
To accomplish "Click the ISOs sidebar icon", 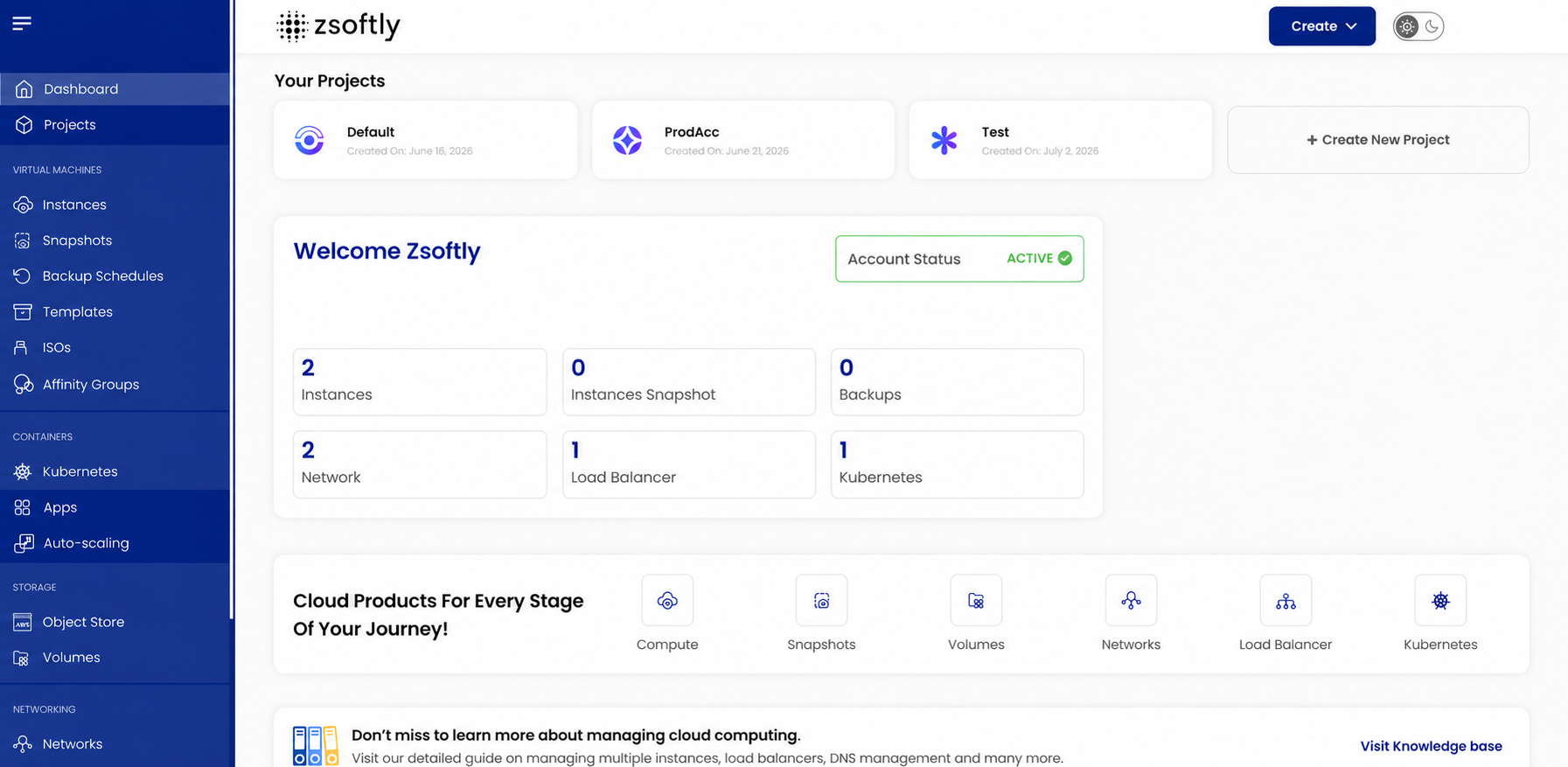I will tap(21, 348).
